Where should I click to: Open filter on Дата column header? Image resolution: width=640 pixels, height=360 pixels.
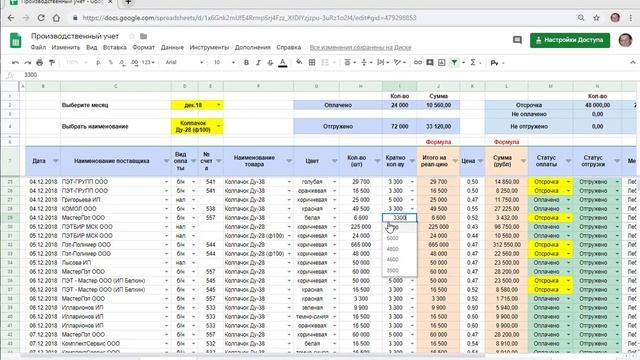[56, 161]
